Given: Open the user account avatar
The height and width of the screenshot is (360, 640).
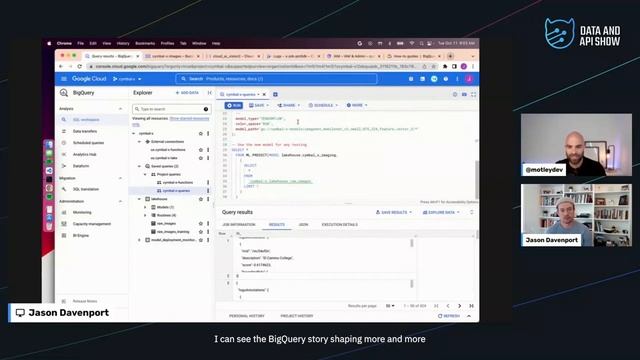Looking at the screenshot, I should pyautogui.click(x=469, y=79).
